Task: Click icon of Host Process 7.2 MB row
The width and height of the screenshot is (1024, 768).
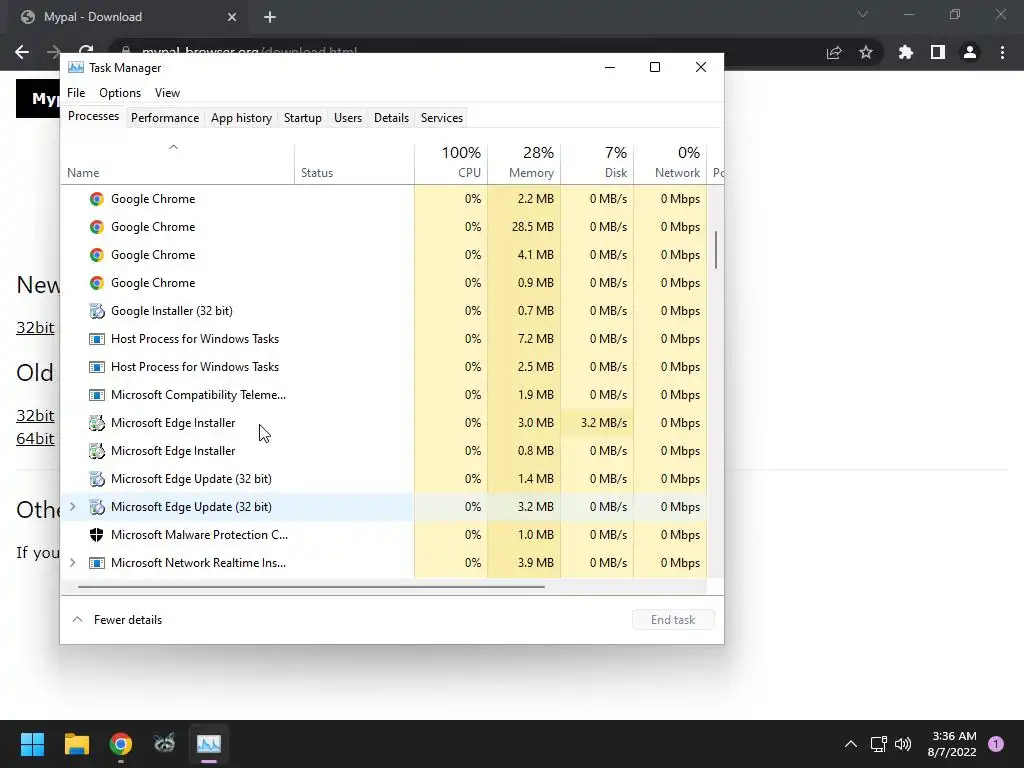Action: pos(97,339)
